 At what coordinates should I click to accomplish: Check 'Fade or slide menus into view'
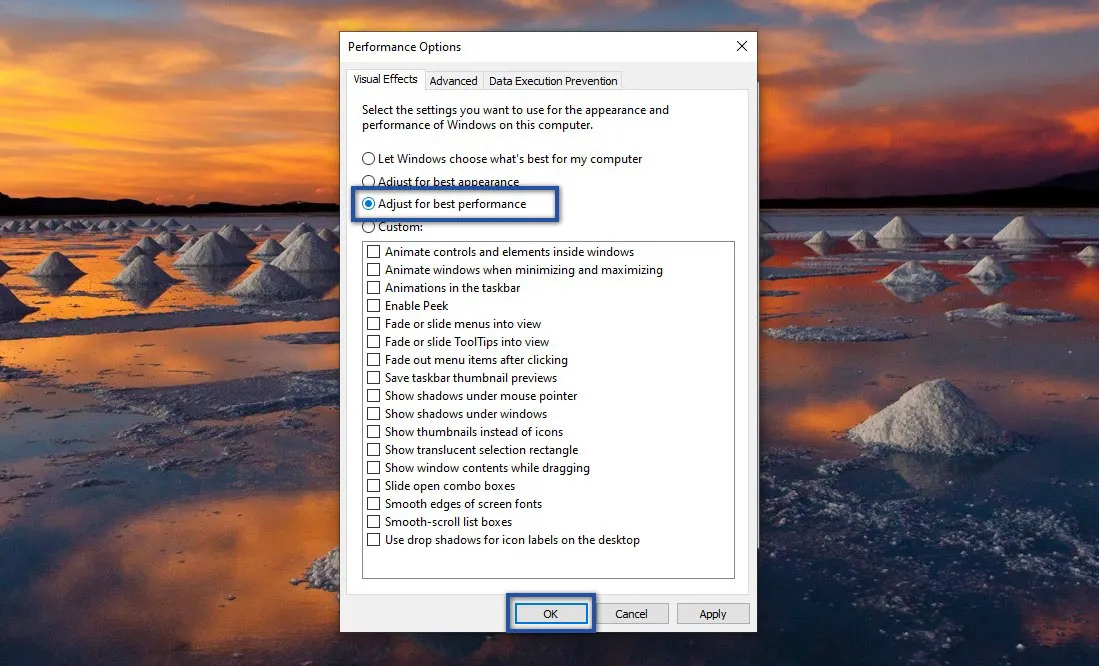coord(375,323)
